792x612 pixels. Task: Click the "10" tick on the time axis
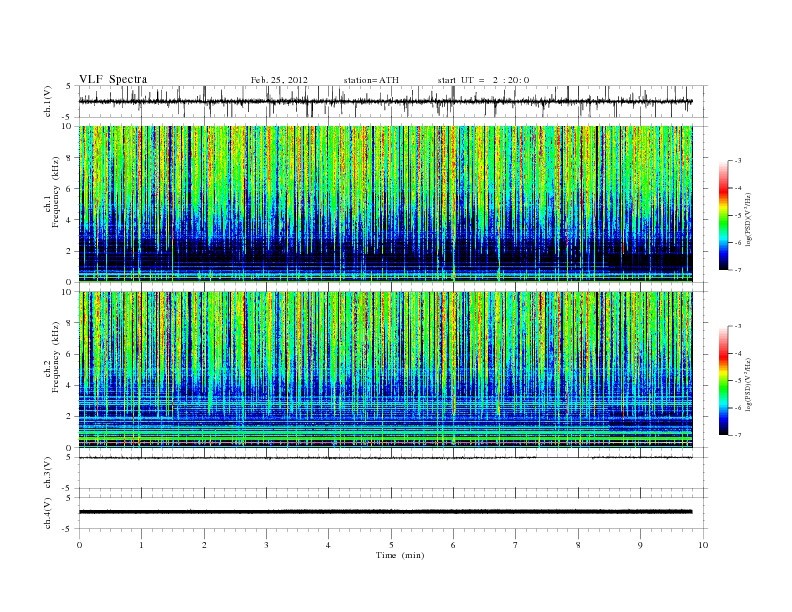coord(703,545)
